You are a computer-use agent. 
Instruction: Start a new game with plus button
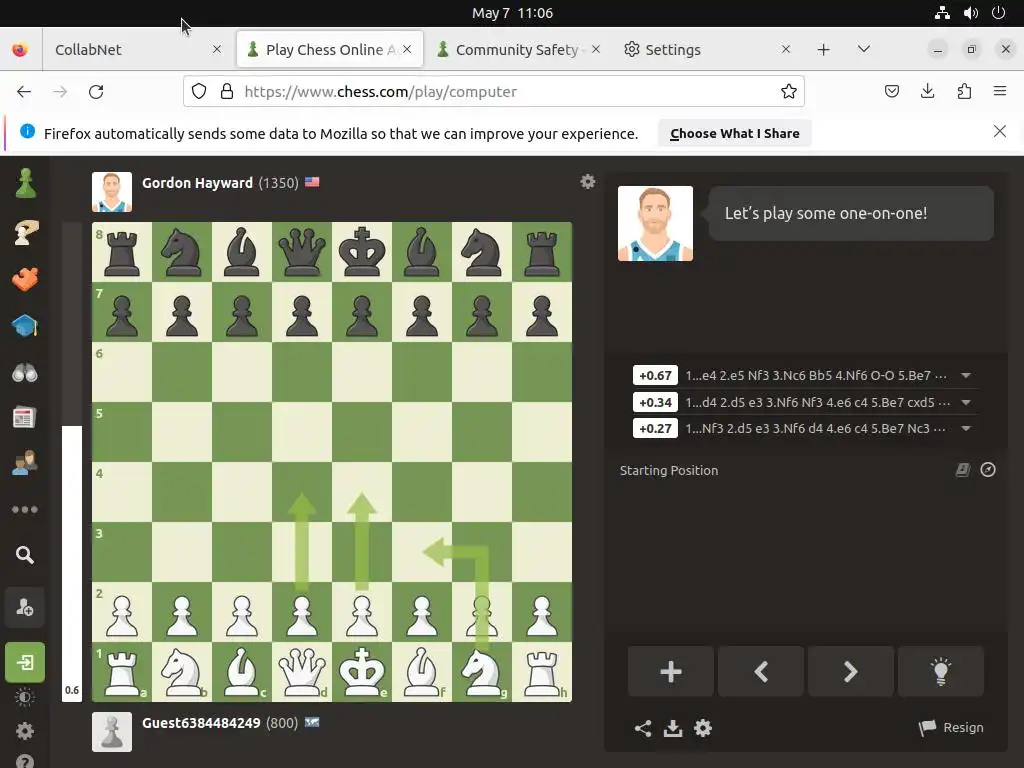point(671,671)
